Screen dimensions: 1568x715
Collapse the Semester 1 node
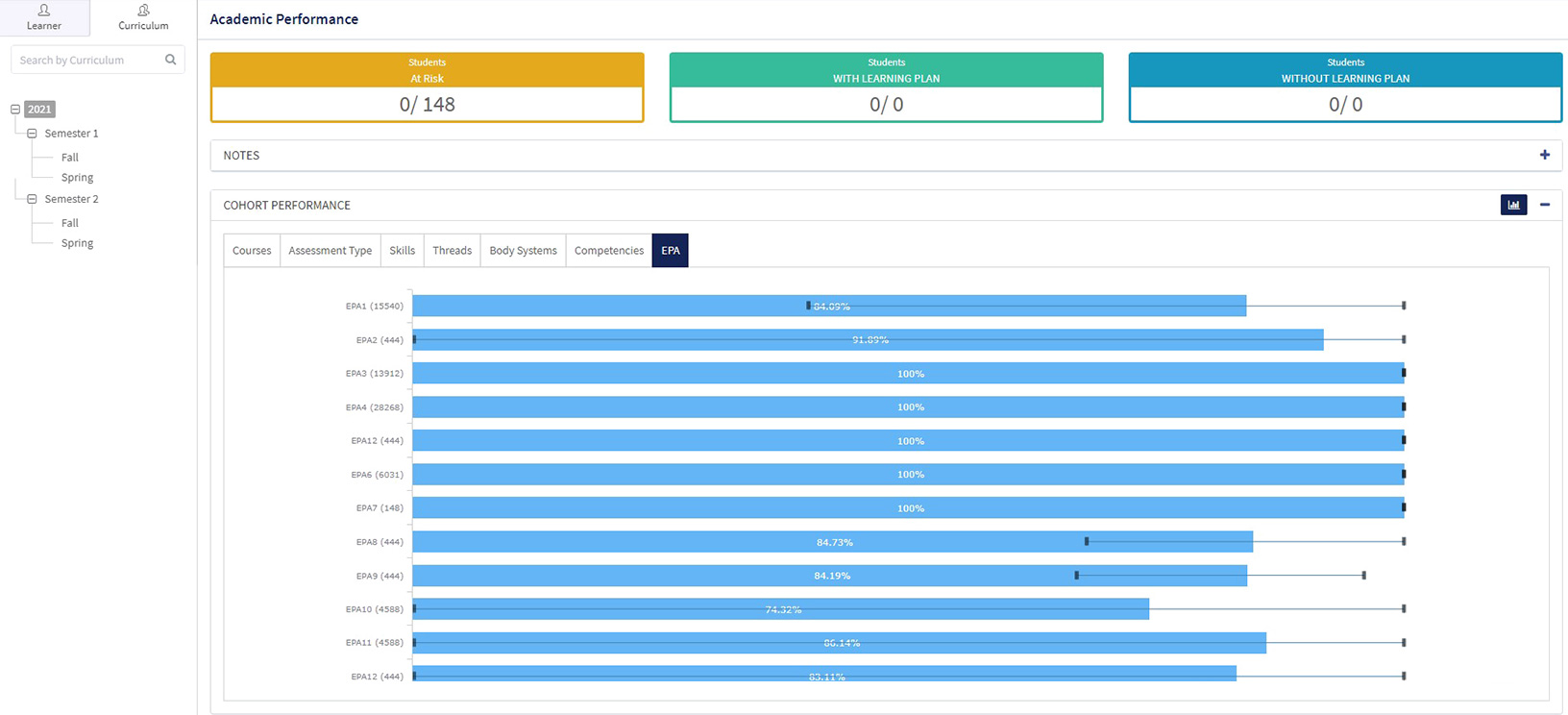point(32,134)
